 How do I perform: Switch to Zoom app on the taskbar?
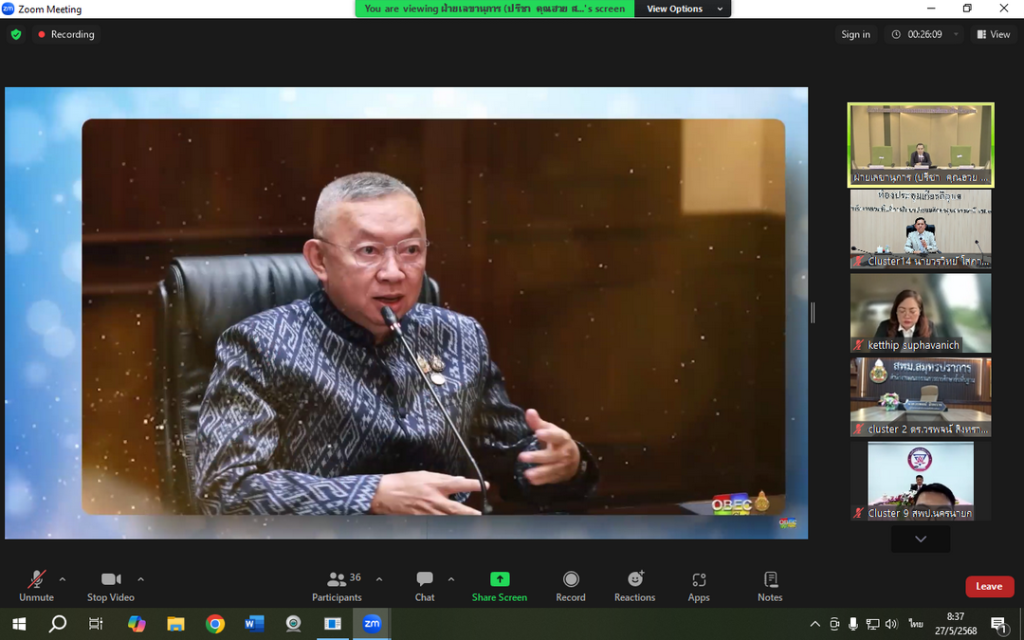coord(372,624)
